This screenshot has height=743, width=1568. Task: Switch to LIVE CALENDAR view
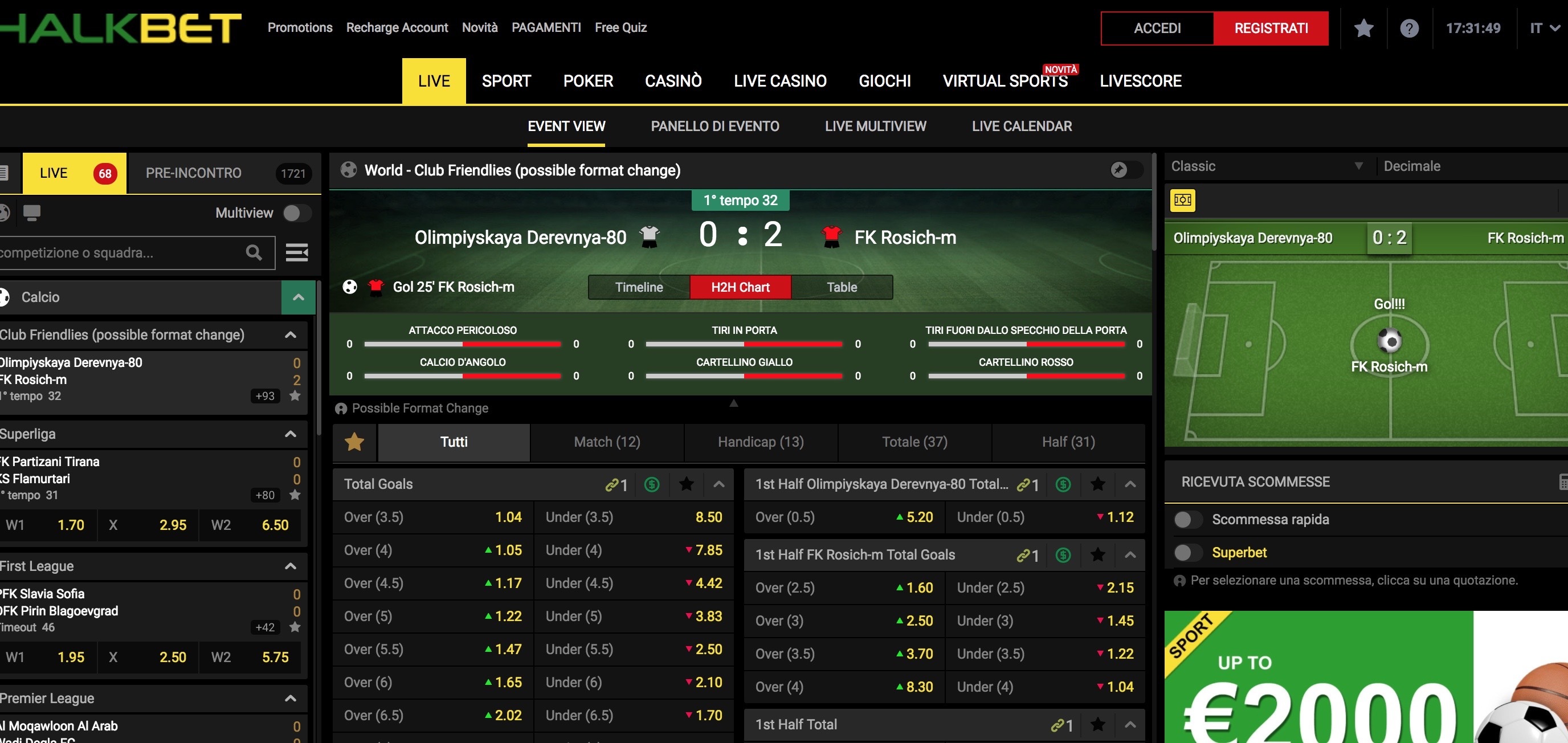[1022, 126]
